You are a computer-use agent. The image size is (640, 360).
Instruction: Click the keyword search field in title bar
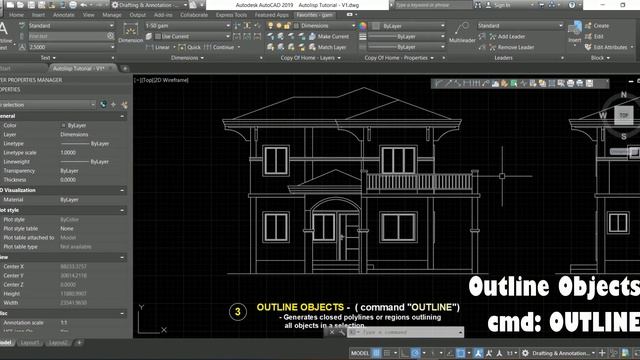(433, 5)
